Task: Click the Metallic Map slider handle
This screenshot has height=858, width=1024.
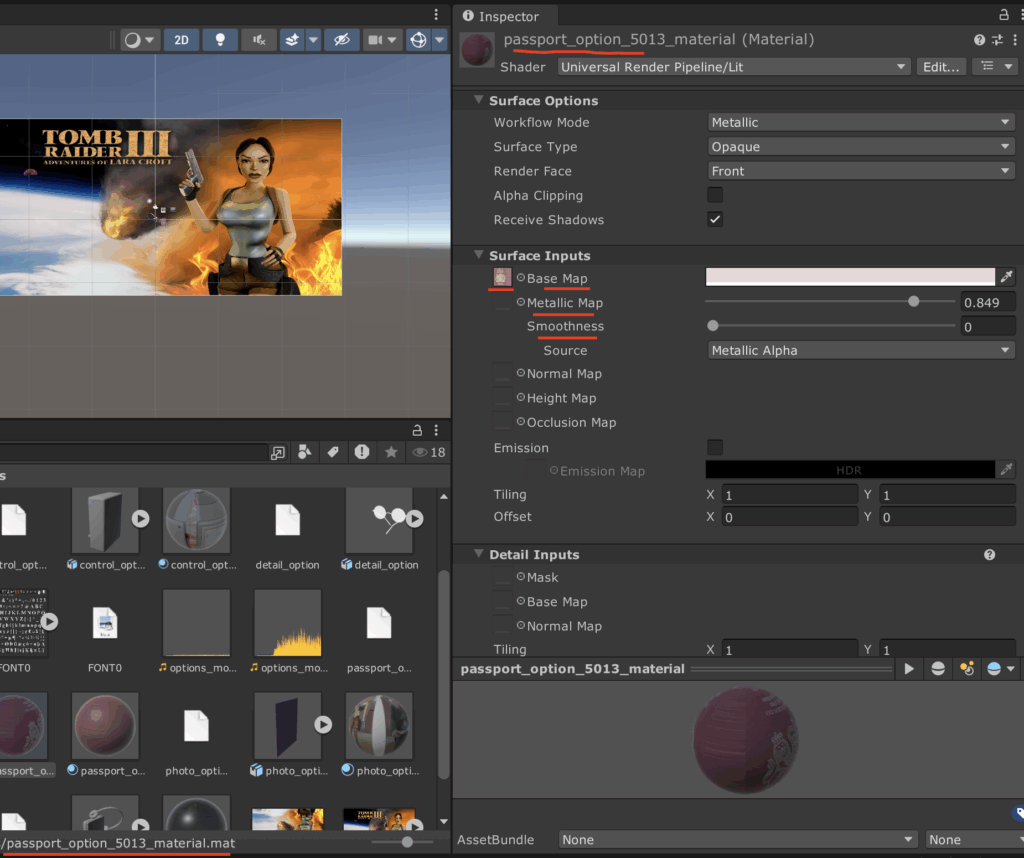Action: [x=914, y=301]
